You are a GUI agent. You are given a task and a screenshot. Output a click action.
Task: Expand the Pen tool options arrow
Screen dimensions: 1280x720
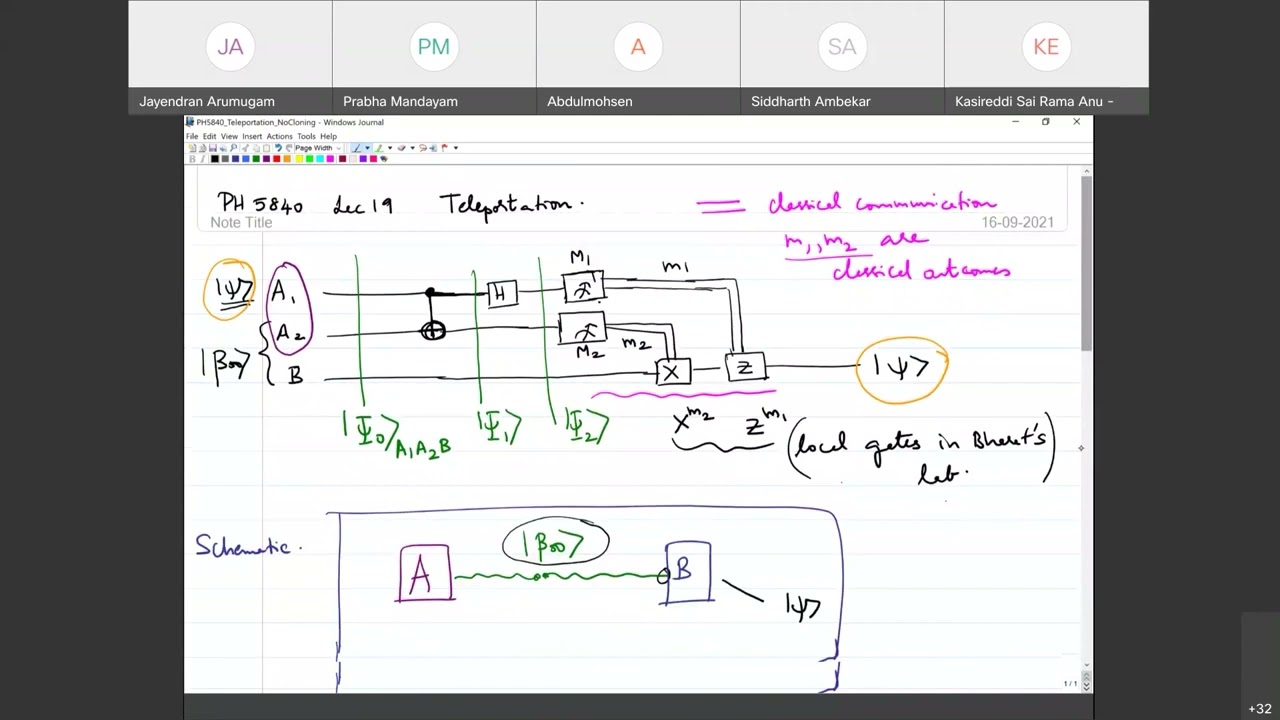(x=368, y=148)
